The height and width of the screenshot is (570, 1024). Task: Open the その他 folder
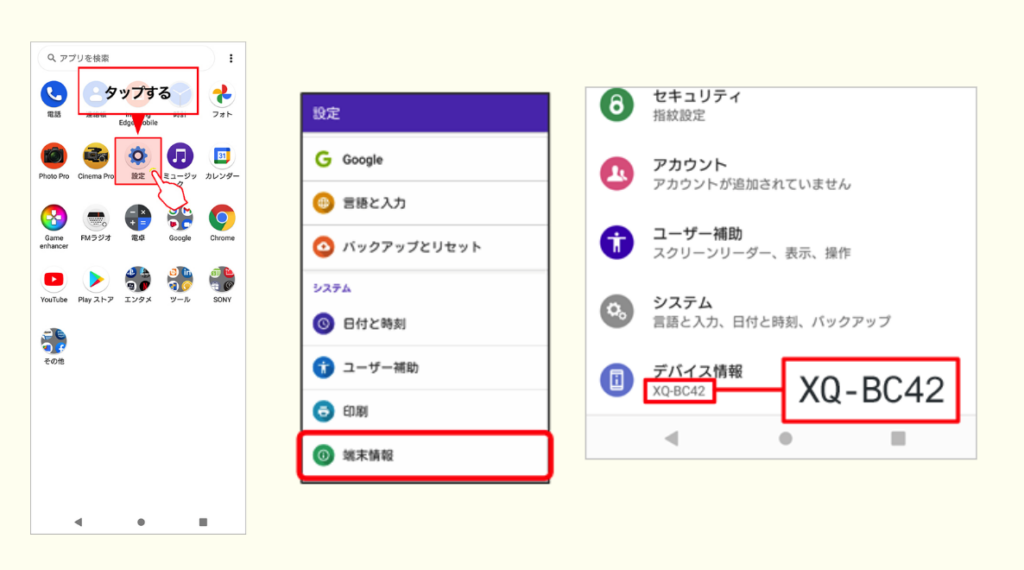[x=54, y=343]
